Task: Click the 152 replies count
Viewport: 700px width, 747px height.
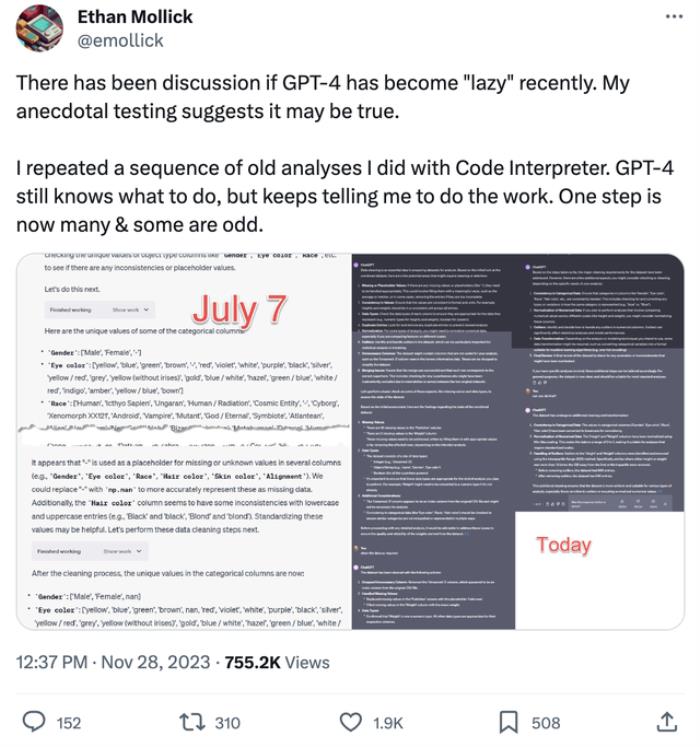Action: tap(69, 723)
